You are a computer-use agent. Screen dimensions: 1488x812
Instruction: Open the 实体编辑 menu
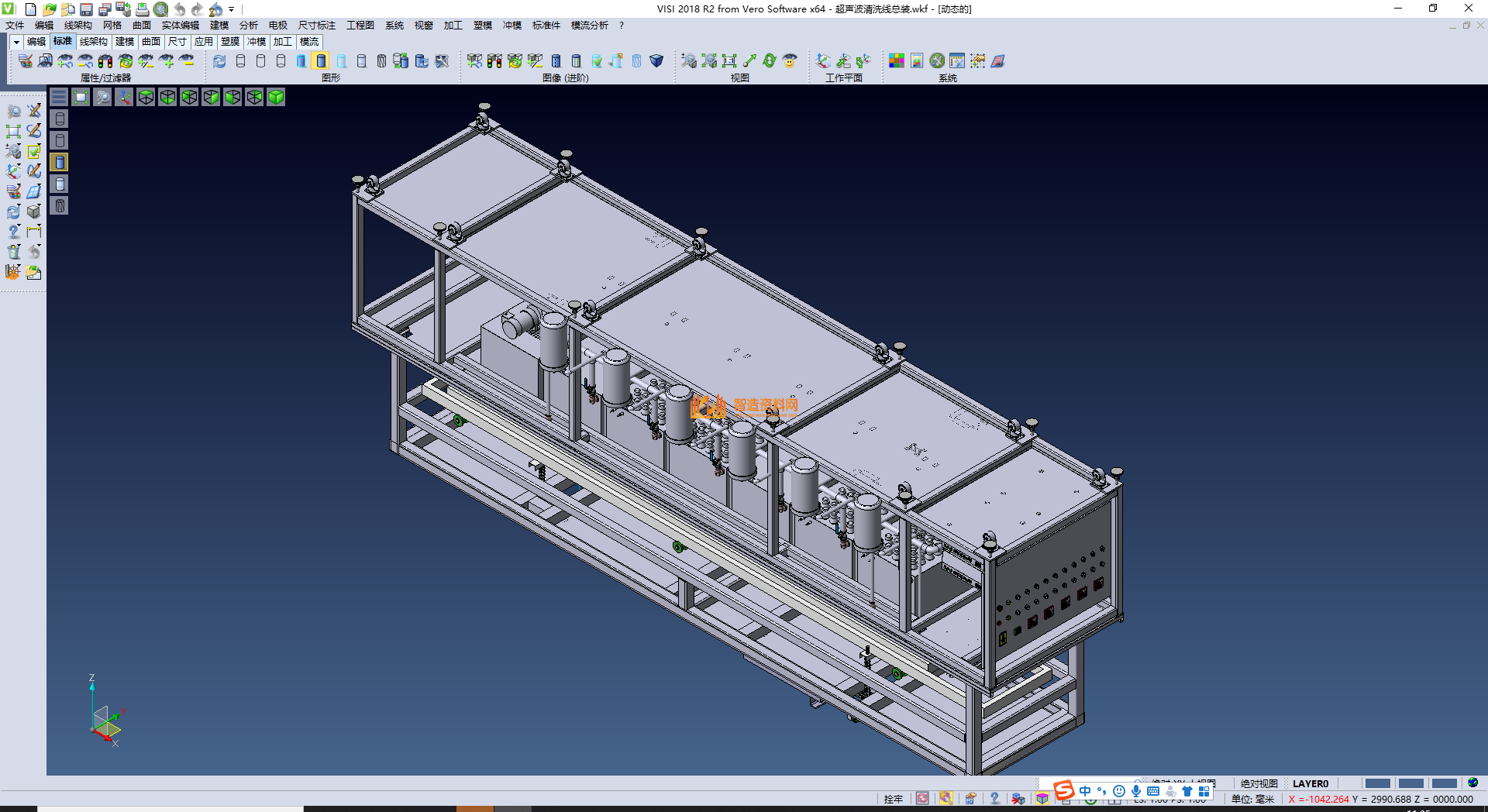180,26
